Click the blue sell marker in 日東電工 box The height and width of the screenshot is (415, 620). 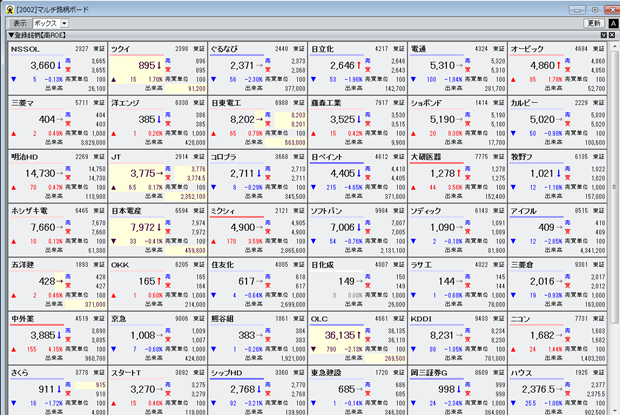click(x=268, y=115)
